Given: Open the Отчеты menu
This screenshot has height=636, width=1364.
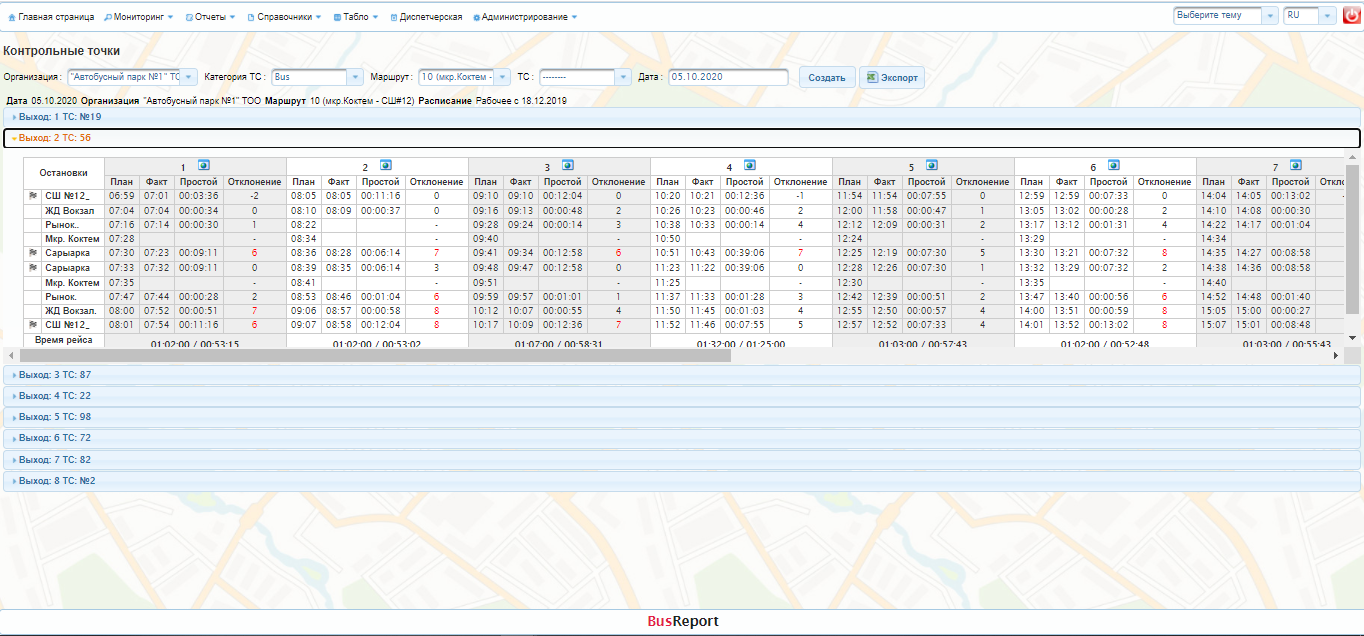Looking at the screenshot, I should pyautogui.click(x=210, y=17).
